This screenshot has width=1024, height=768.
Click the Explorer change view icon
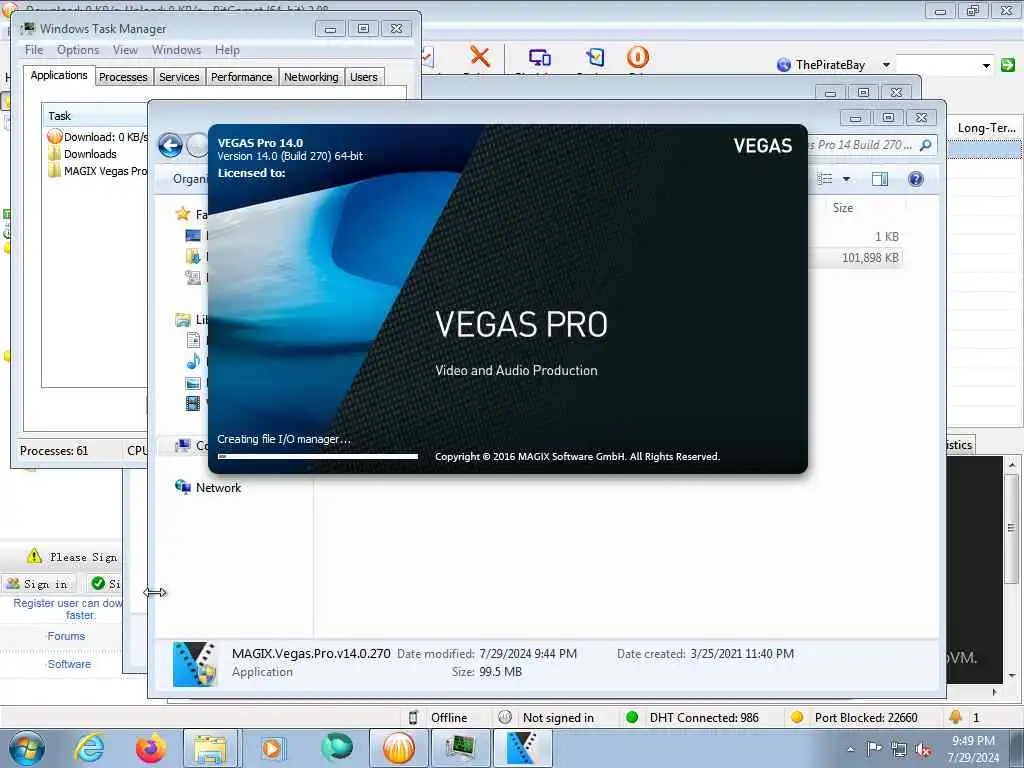click(825, 179)
